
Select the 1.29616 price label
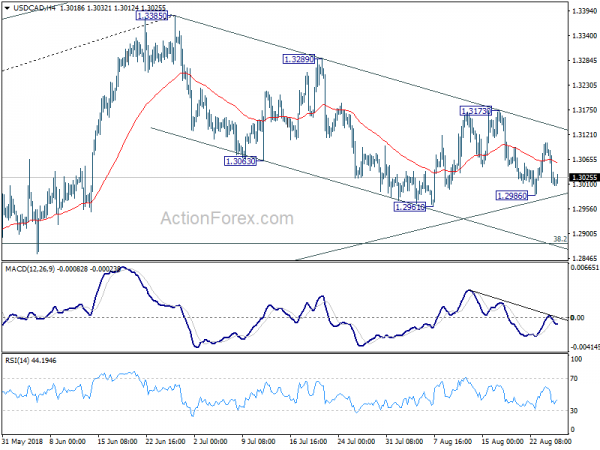(409, 207)
